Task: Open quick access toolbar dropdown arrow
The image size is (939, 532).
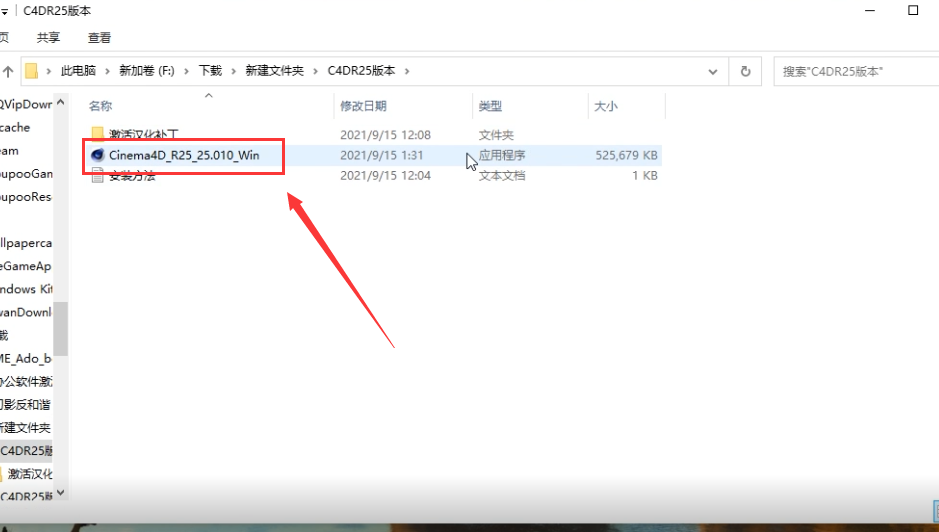Action: pyautogui.click(x=4, y=11)
